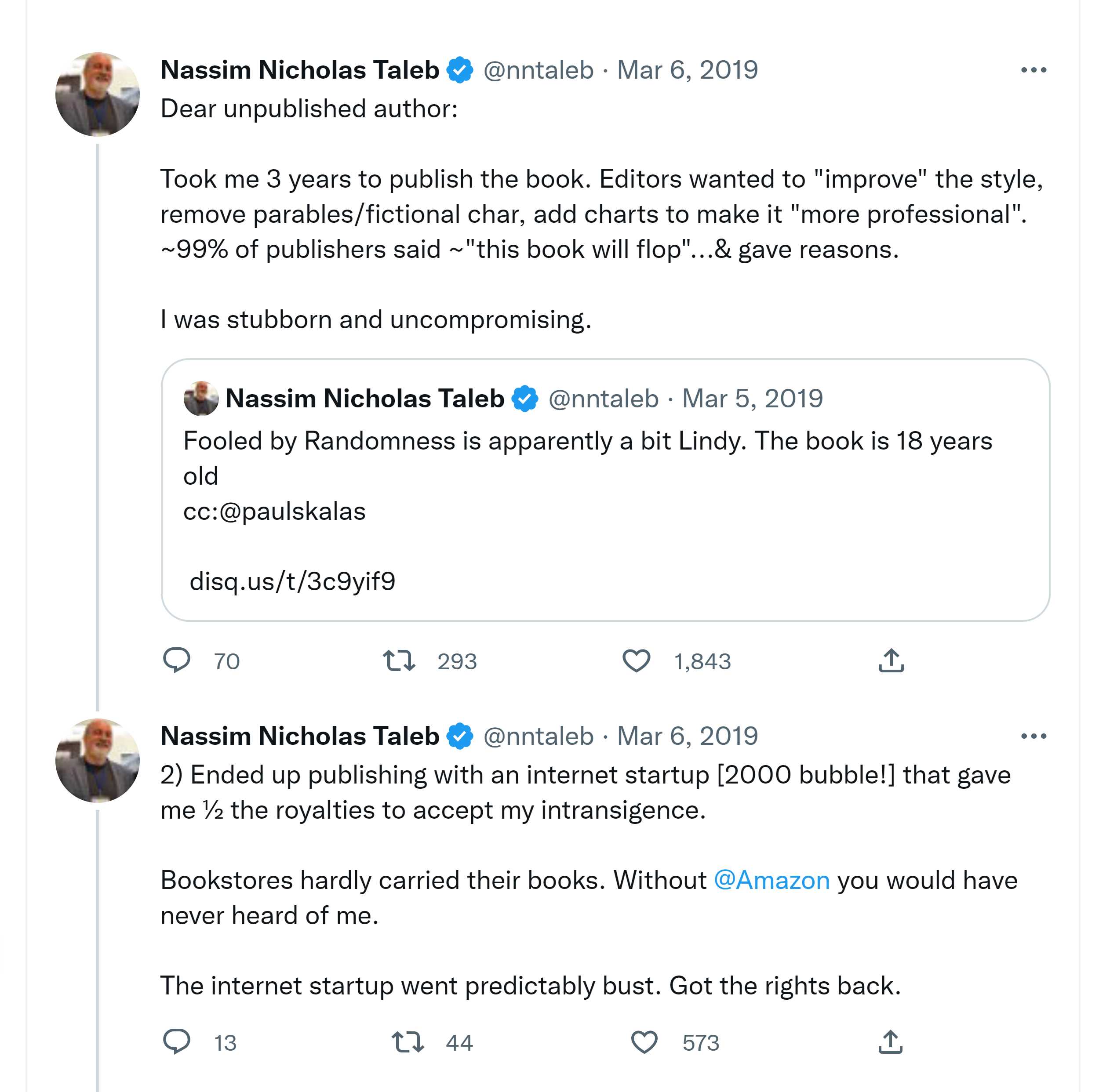Click author name on the second tweet
Viewport: 1099px width, 1092px height.
tap(300, 736)
